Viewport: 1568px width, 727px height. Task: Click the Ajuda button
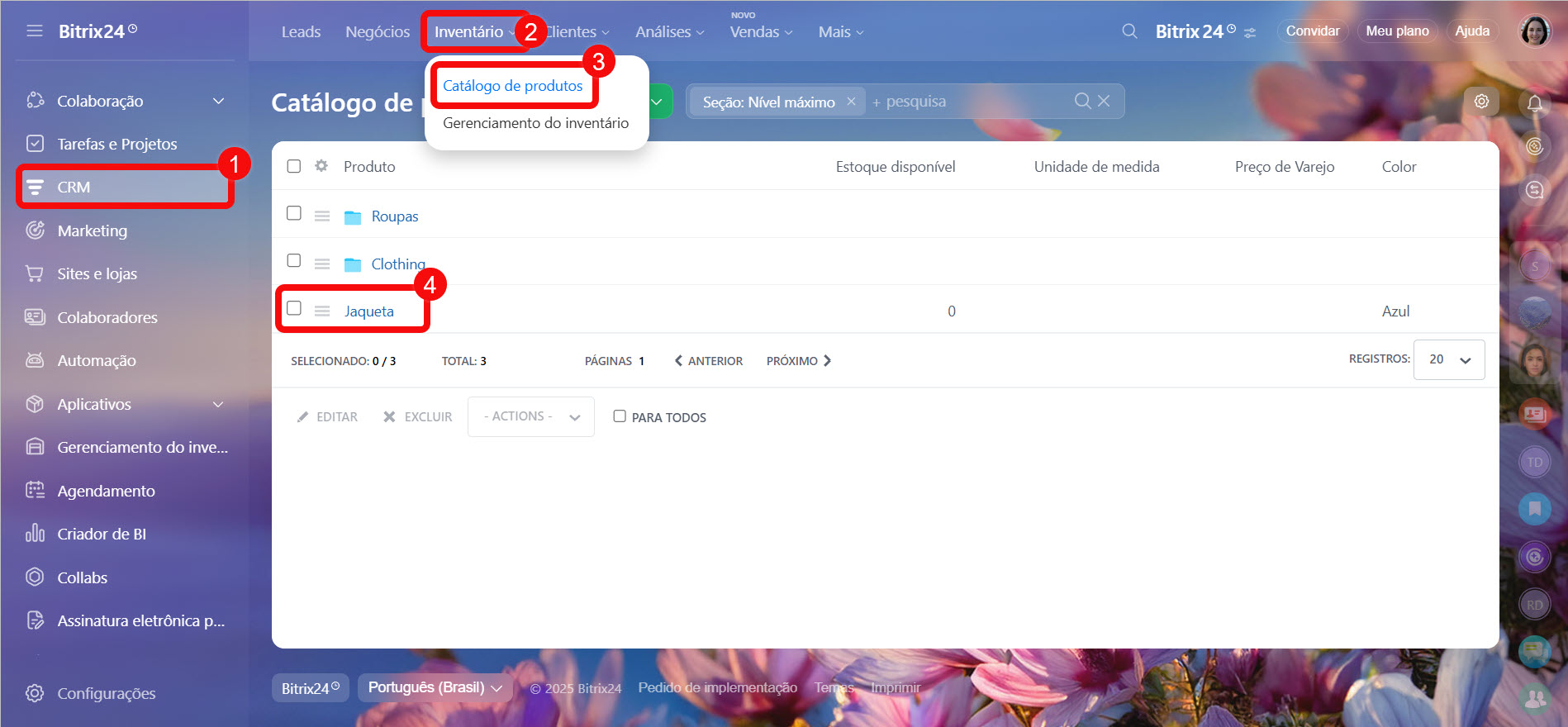(x=1472, y=31)
